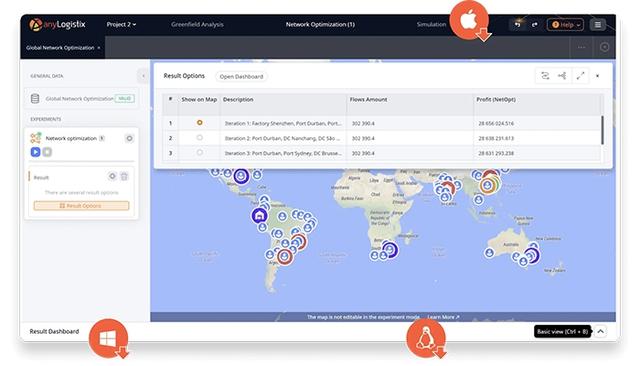Click profit value 28 631 293.238
Viewport: 640px width, 366px height.
pyautogui.click(x=496, y=153)
